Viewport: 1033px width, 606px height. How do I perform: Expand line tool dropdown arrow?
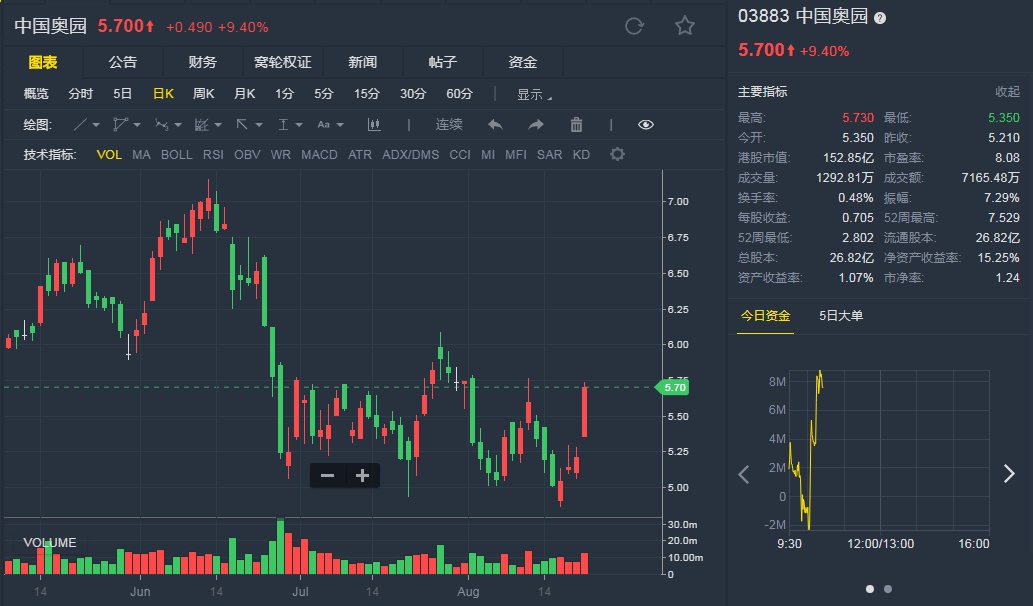pos(96,125)
